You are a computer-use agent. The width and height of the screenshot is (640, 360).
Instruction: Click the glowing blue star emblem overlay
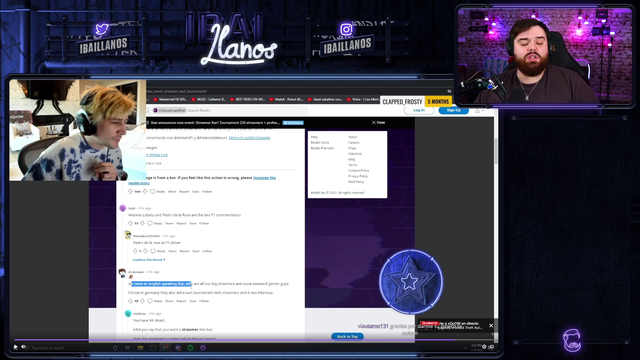411,281
